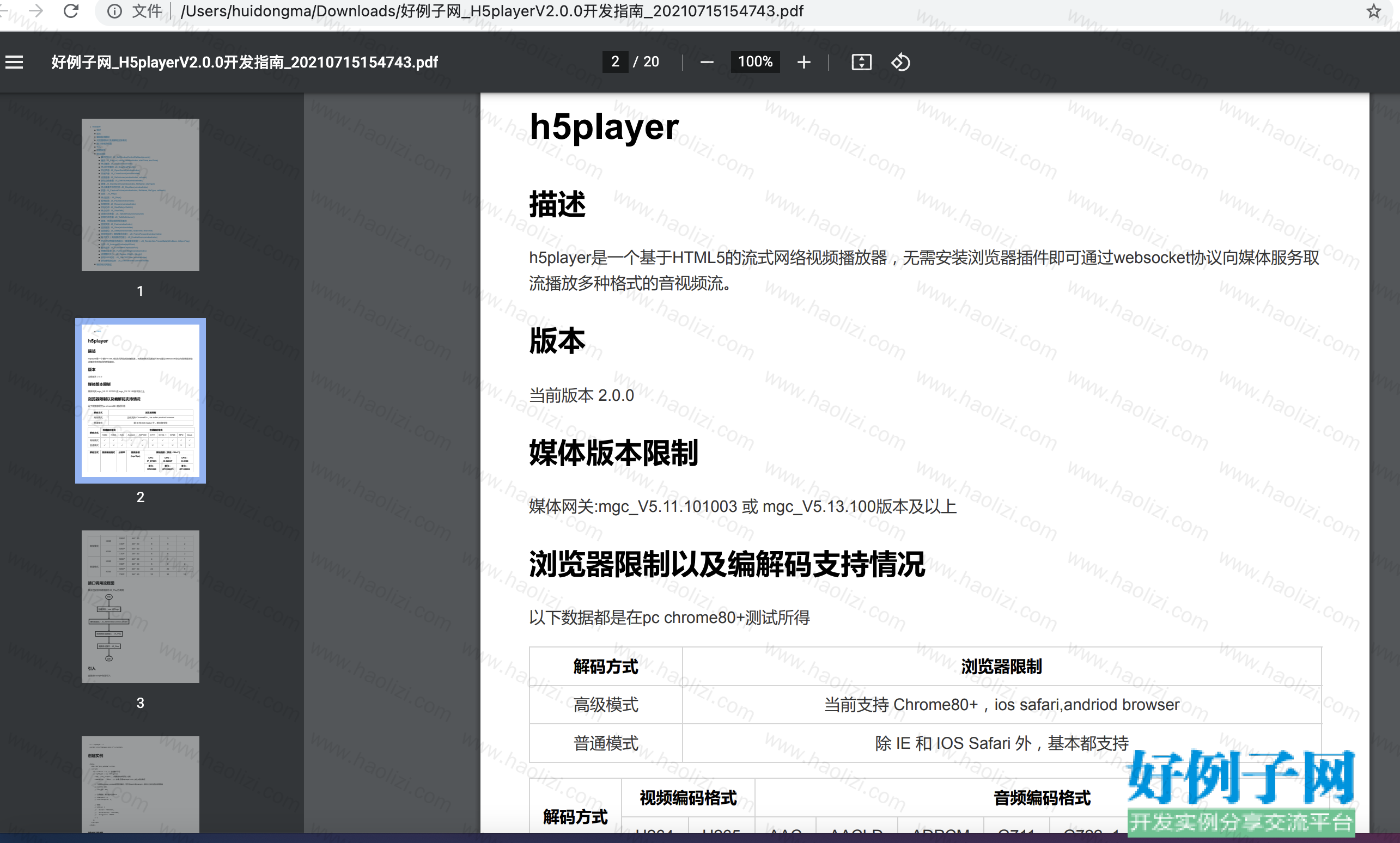
Task: Zoom out with the minus button
Action: pos(706,62)
